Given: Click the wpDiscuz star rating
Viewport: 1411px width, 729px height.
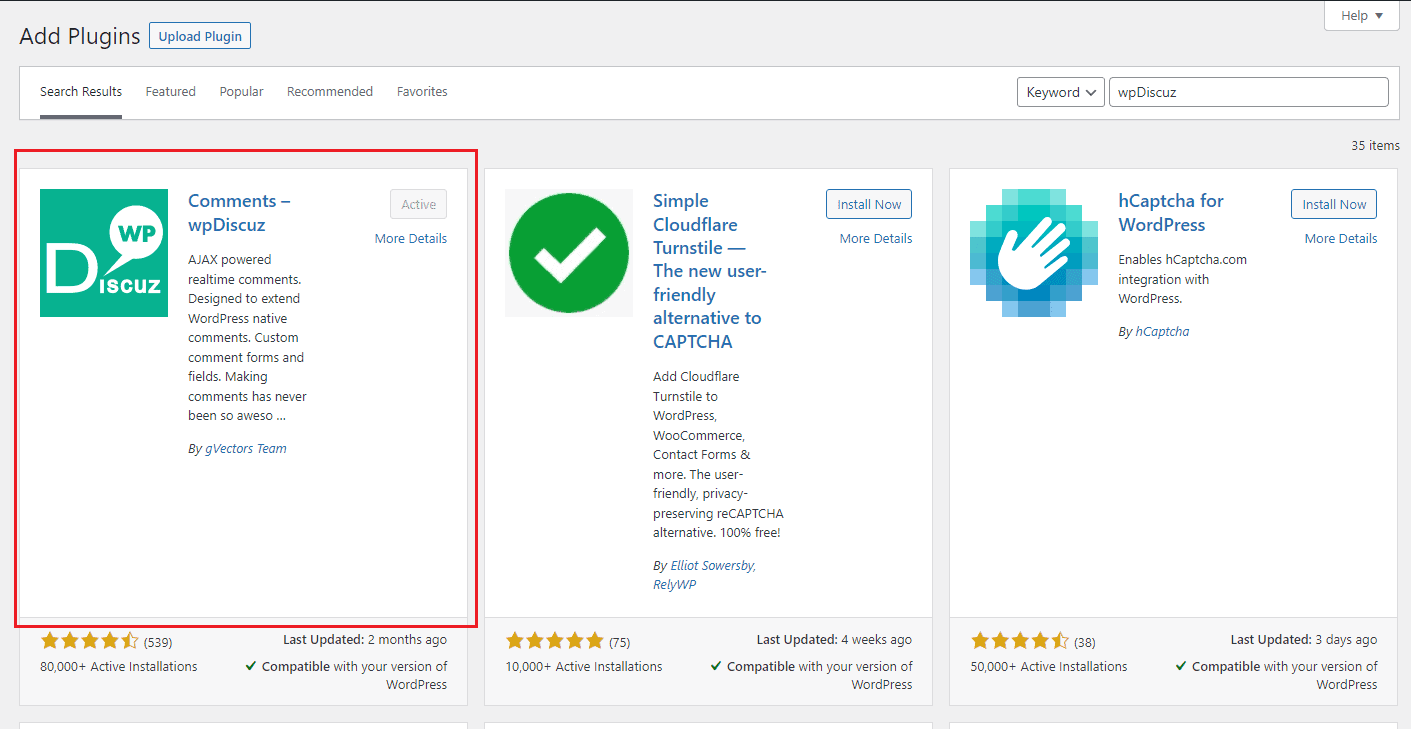Looking at the screenshot, I should [x=90, y=641].
